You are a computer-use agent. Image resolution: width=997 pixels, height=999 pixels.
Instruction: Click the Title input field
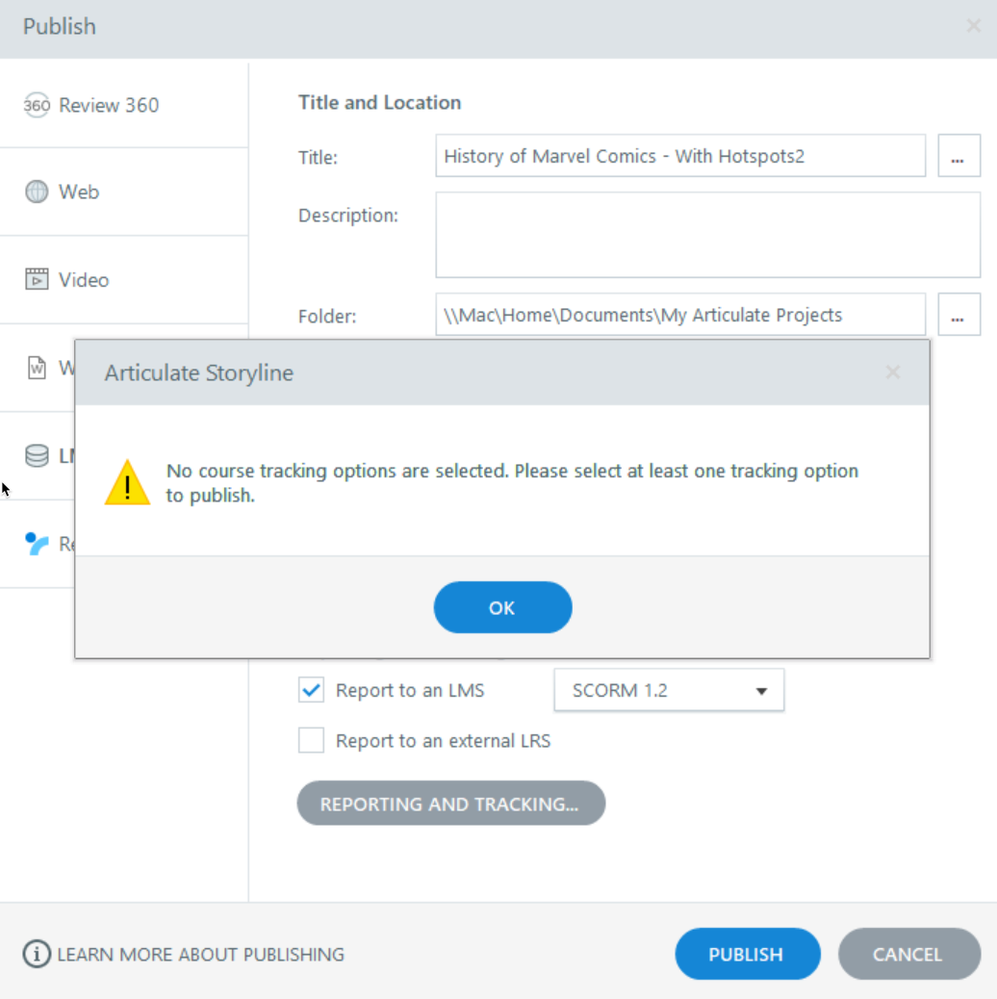[680, 156]
